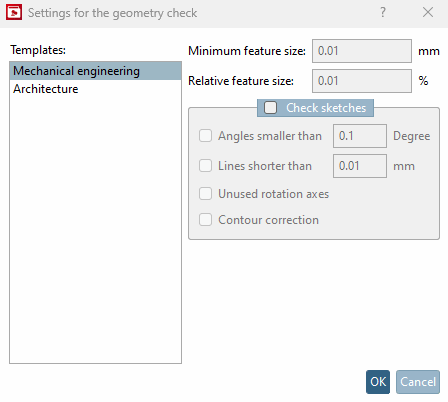This screenshot has height=402, width=448.
Task: Enable the Check sketches checkbox
Action: click(270, 108)
